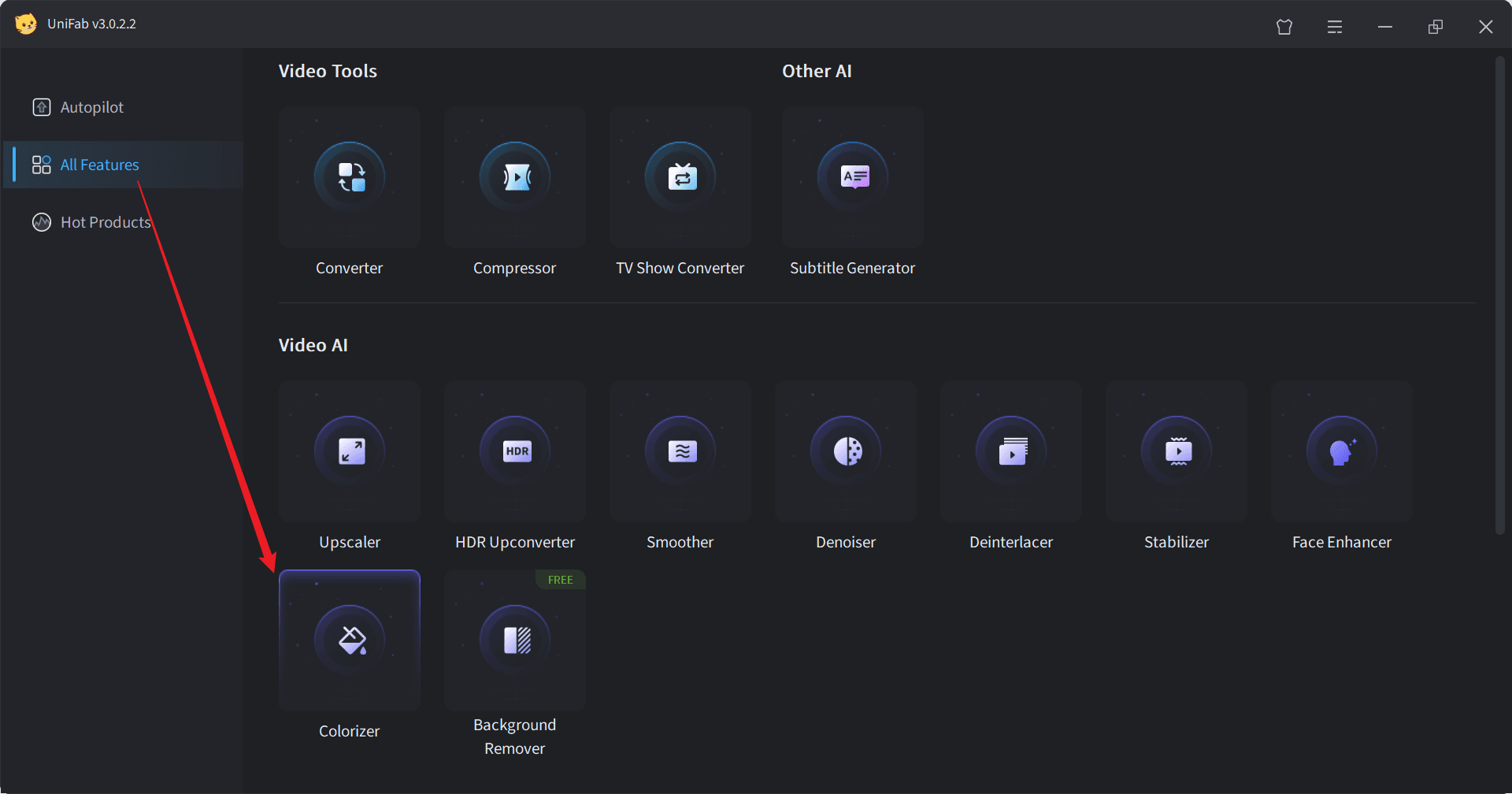1512x794 pixels.
Task: Select the Deinterlacer tool icon
Action: pyautogui.click(x=1011, y=451)
